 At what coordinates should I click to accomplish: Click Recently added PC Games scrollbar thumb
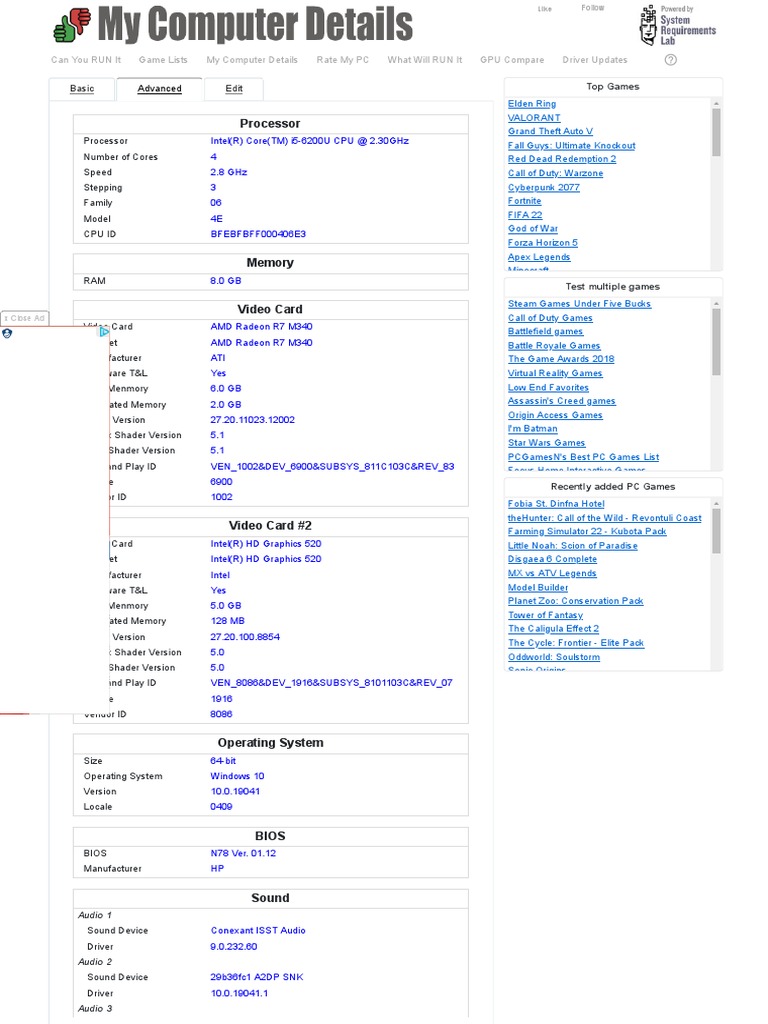[x=716, y=531]
